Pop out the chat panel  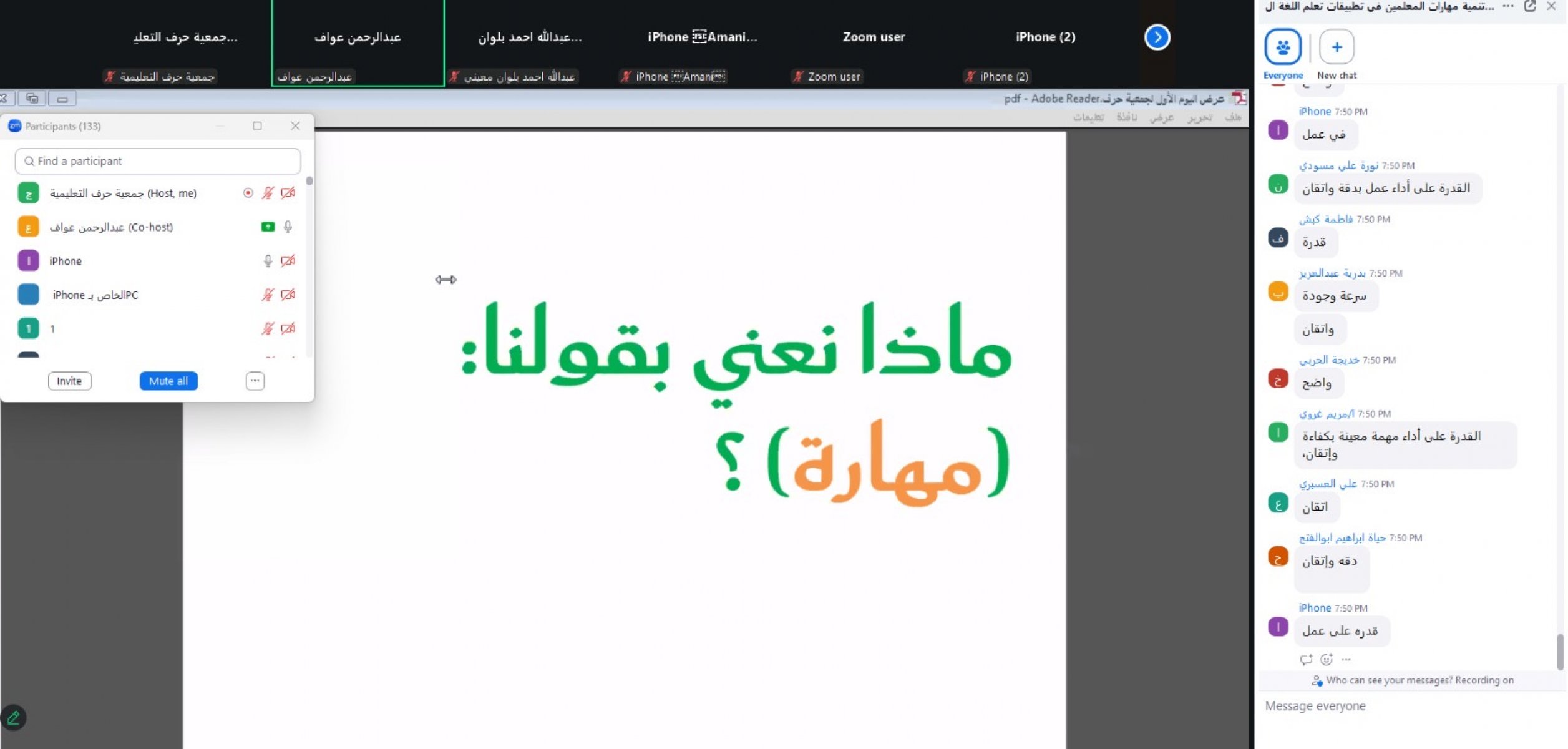click(x=1529, y=6)
